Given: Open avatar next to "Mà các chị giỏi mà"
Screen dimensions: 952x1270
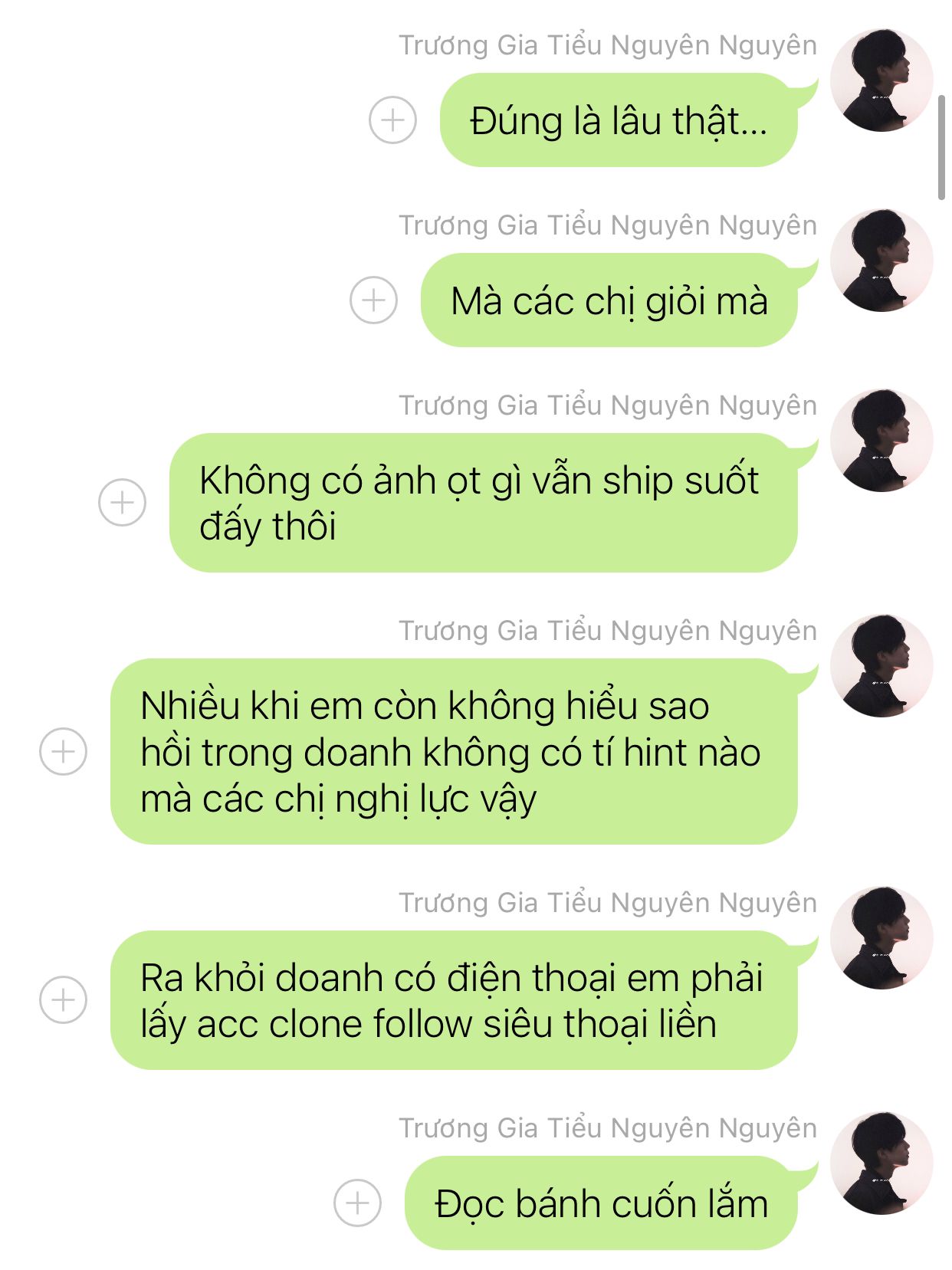Looking at the screenshot, I should (881, 261).
